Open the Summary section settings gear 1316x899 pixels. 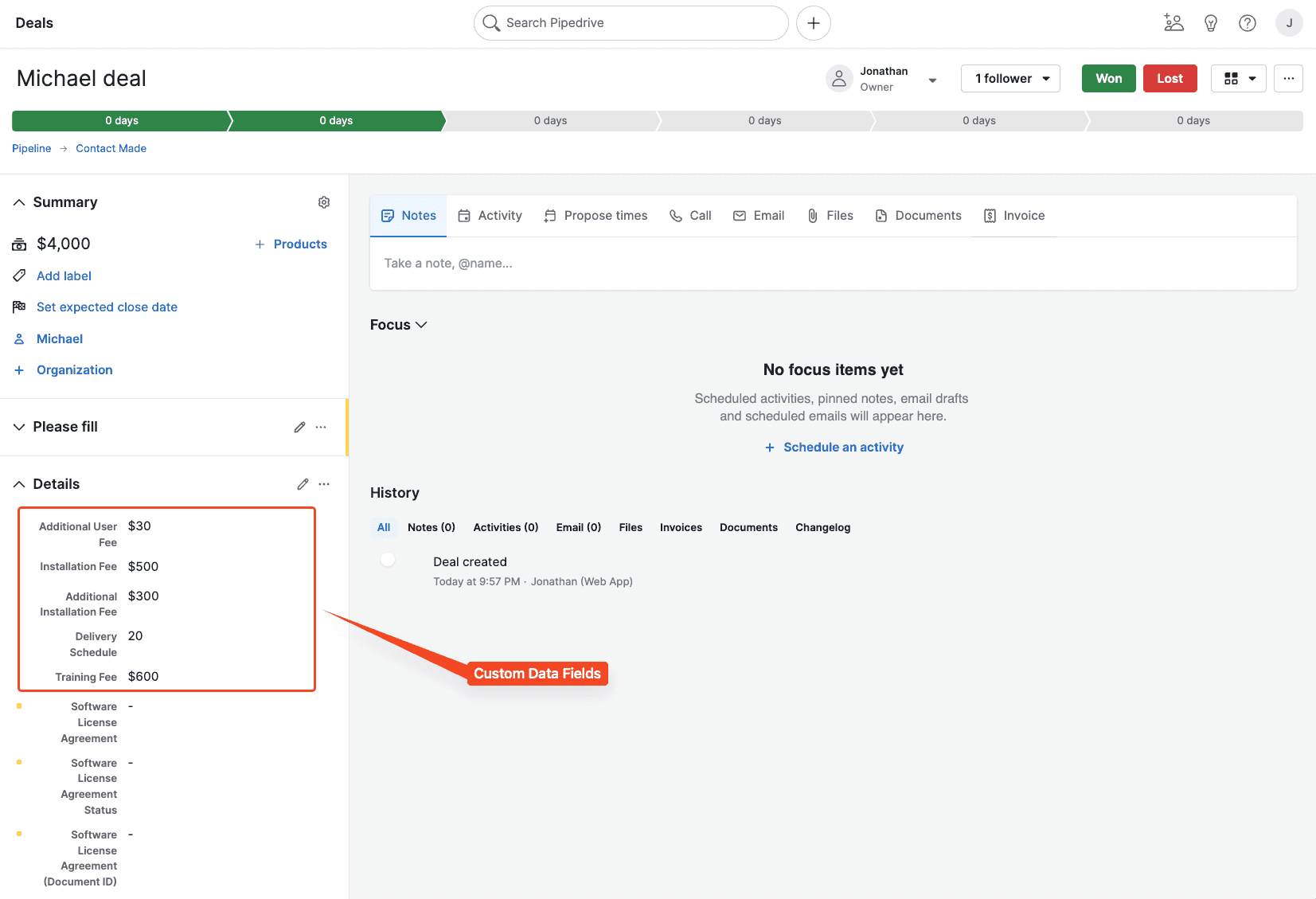pyautogui.click(x=324, y=202)
